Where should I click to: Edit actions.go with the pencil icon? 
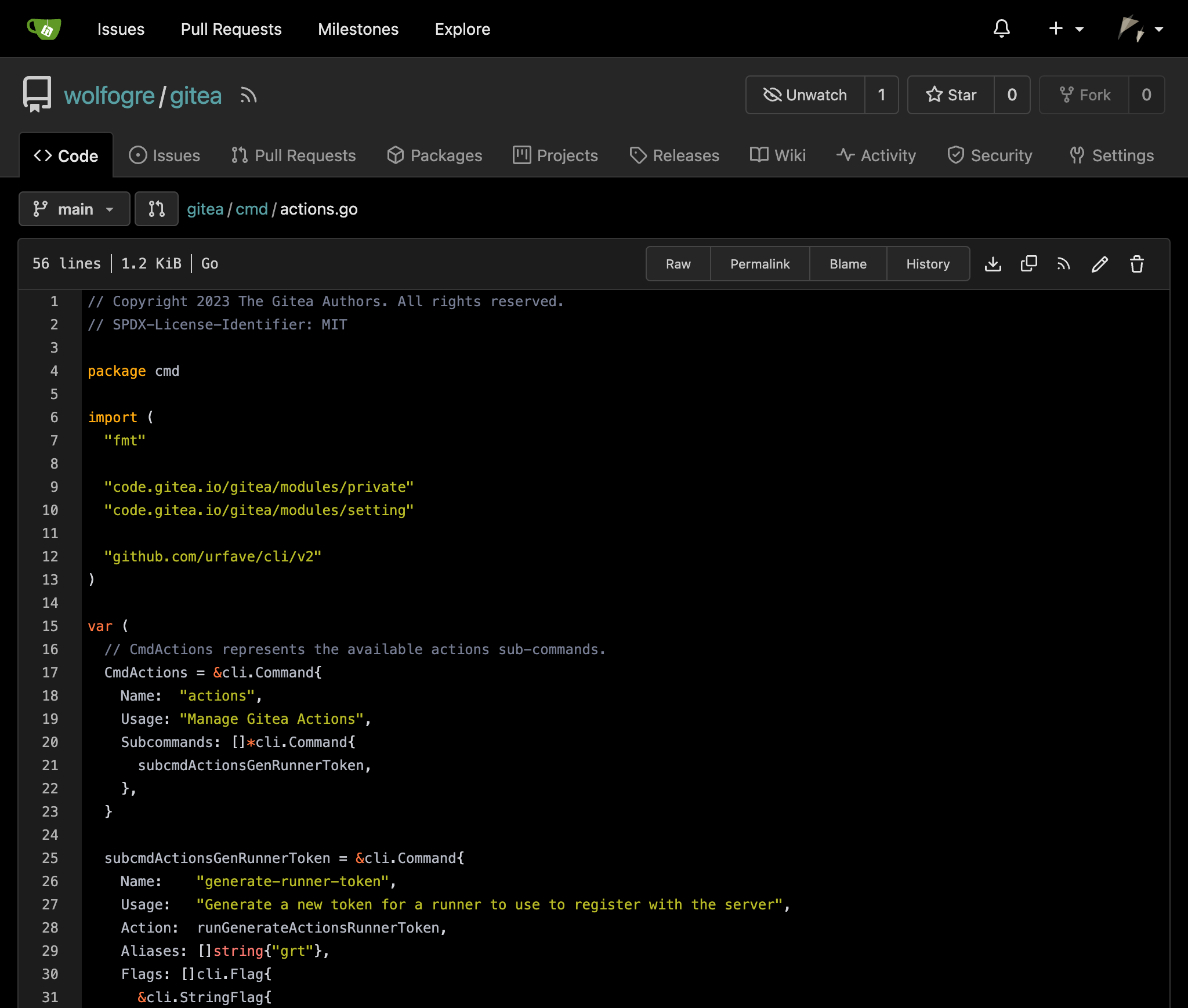click(1099, 264)
